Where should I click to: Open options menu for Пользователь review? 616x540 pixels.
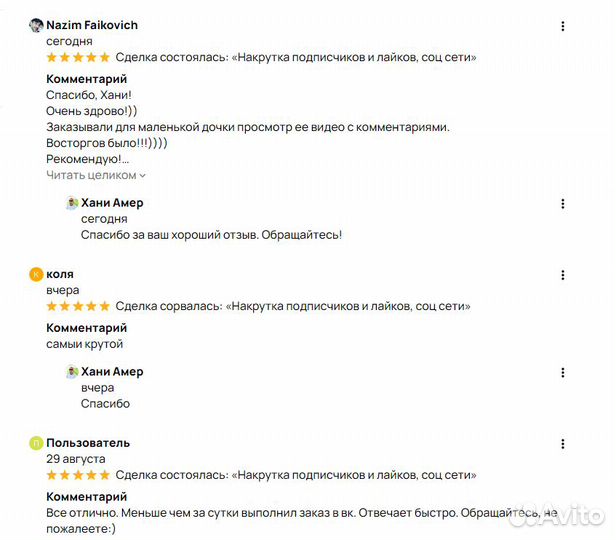[562, 443]
